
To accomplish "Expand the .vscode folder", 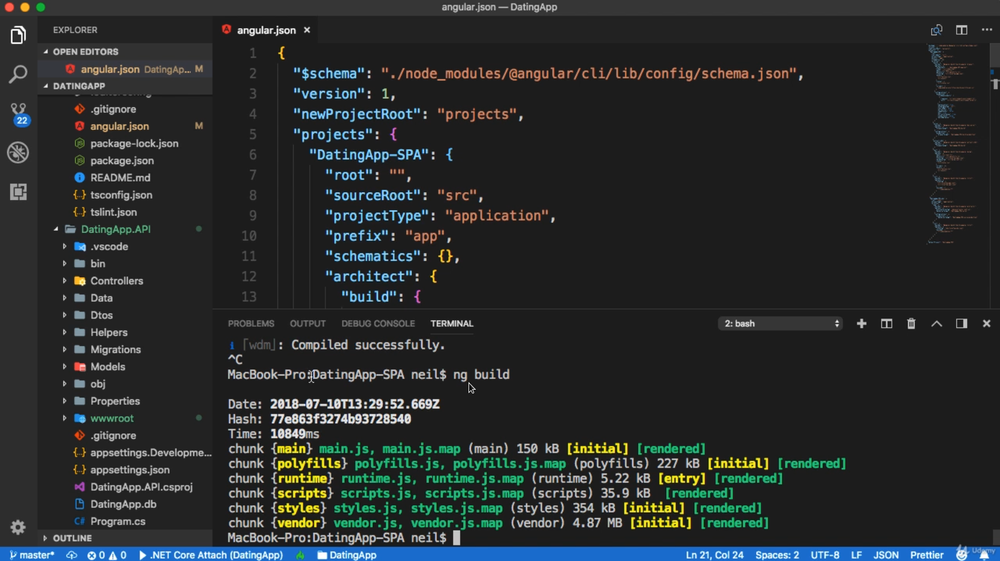I will click(x=125, y=247).
